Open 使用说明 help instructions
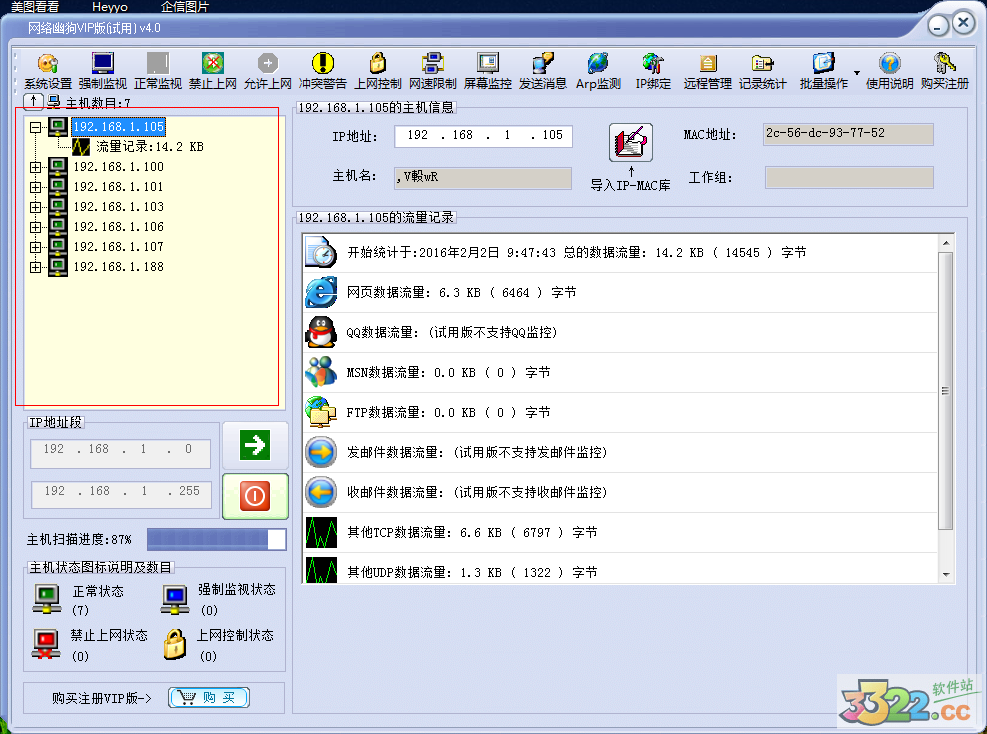This screenshot has height=734, width=987. point(889,71)
